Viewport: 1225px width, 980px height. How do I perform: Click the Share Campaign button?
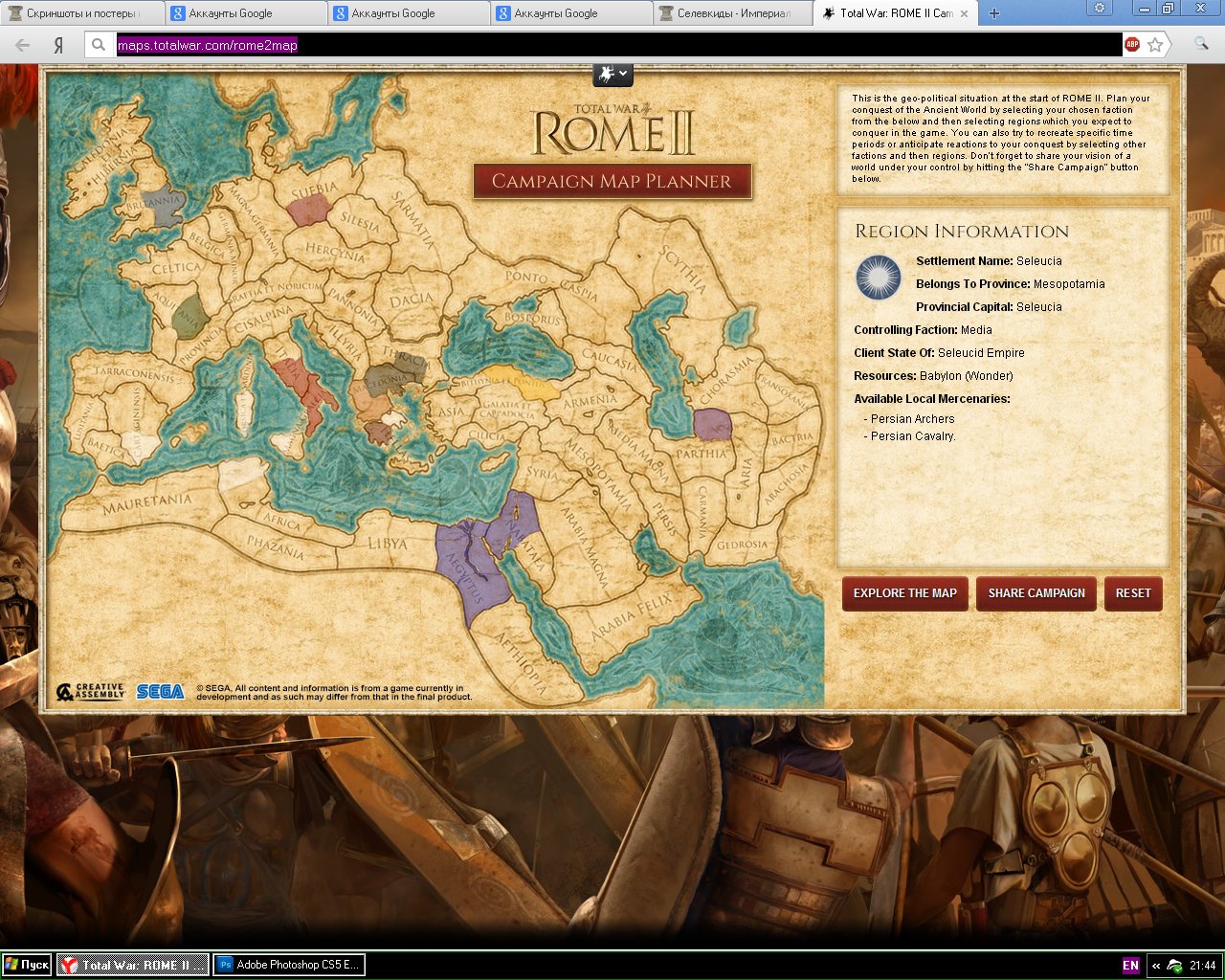click(x=1036, y=593)
